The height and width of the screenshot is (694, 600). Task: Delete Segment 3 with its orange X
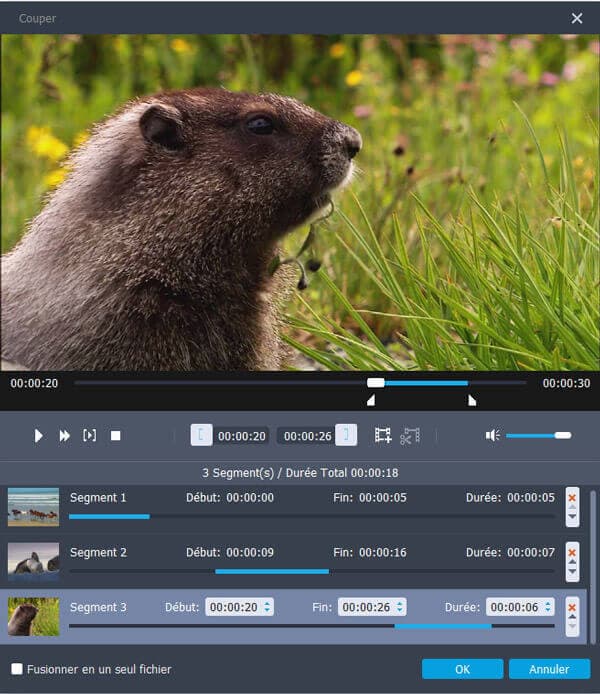pos(572,608)
